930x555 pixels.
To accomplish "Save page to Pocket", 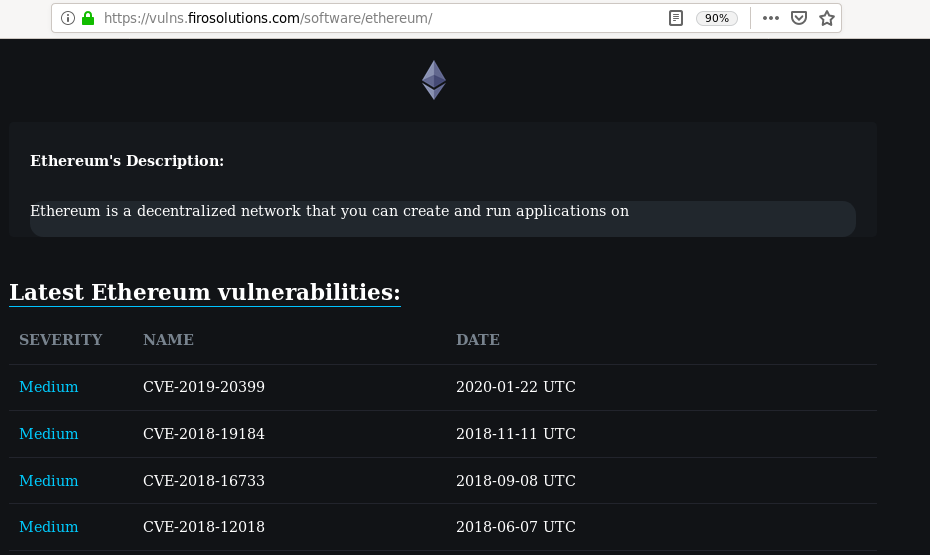I will pos(799,18).
